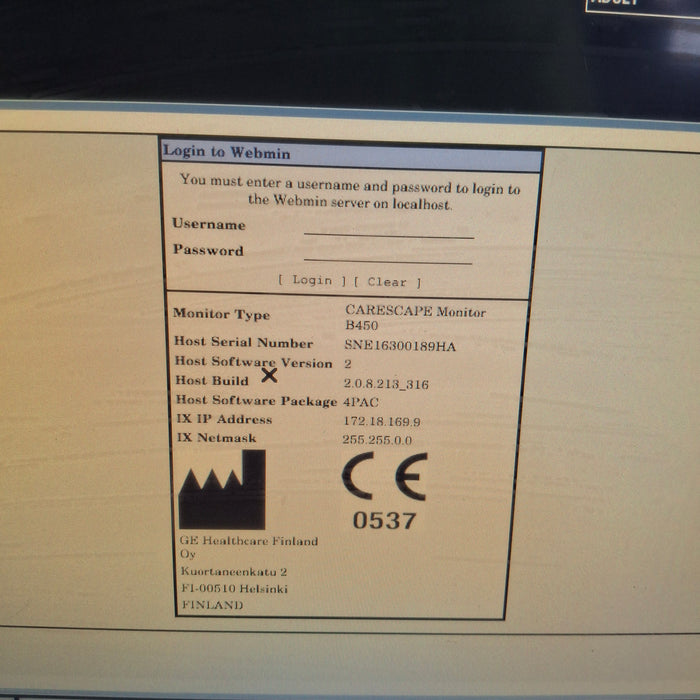Click the Username input field
Screen dimensions: 700x700
(x=388, y=229)
